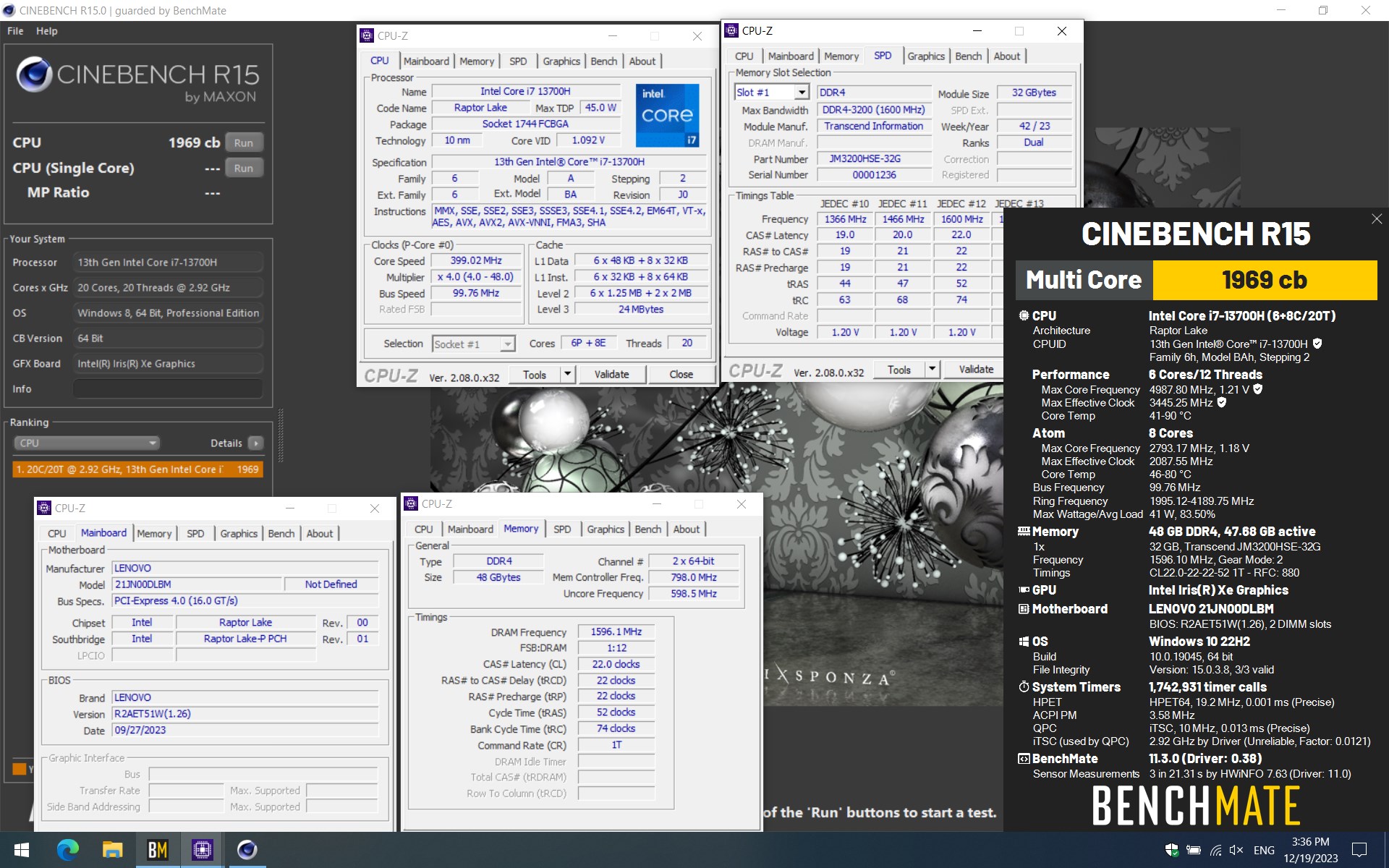The width and height of the screenshot is (1389, 868).
Task: Open the muted volume tray icon
Action: tap(1236, 851)
